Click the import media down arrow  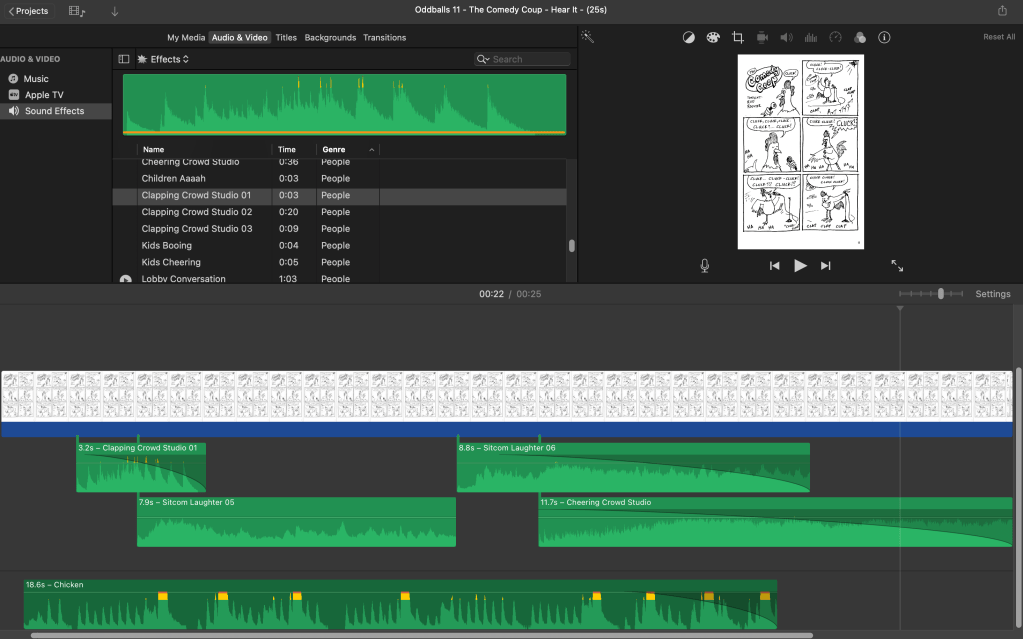click(x=115, y=11)
